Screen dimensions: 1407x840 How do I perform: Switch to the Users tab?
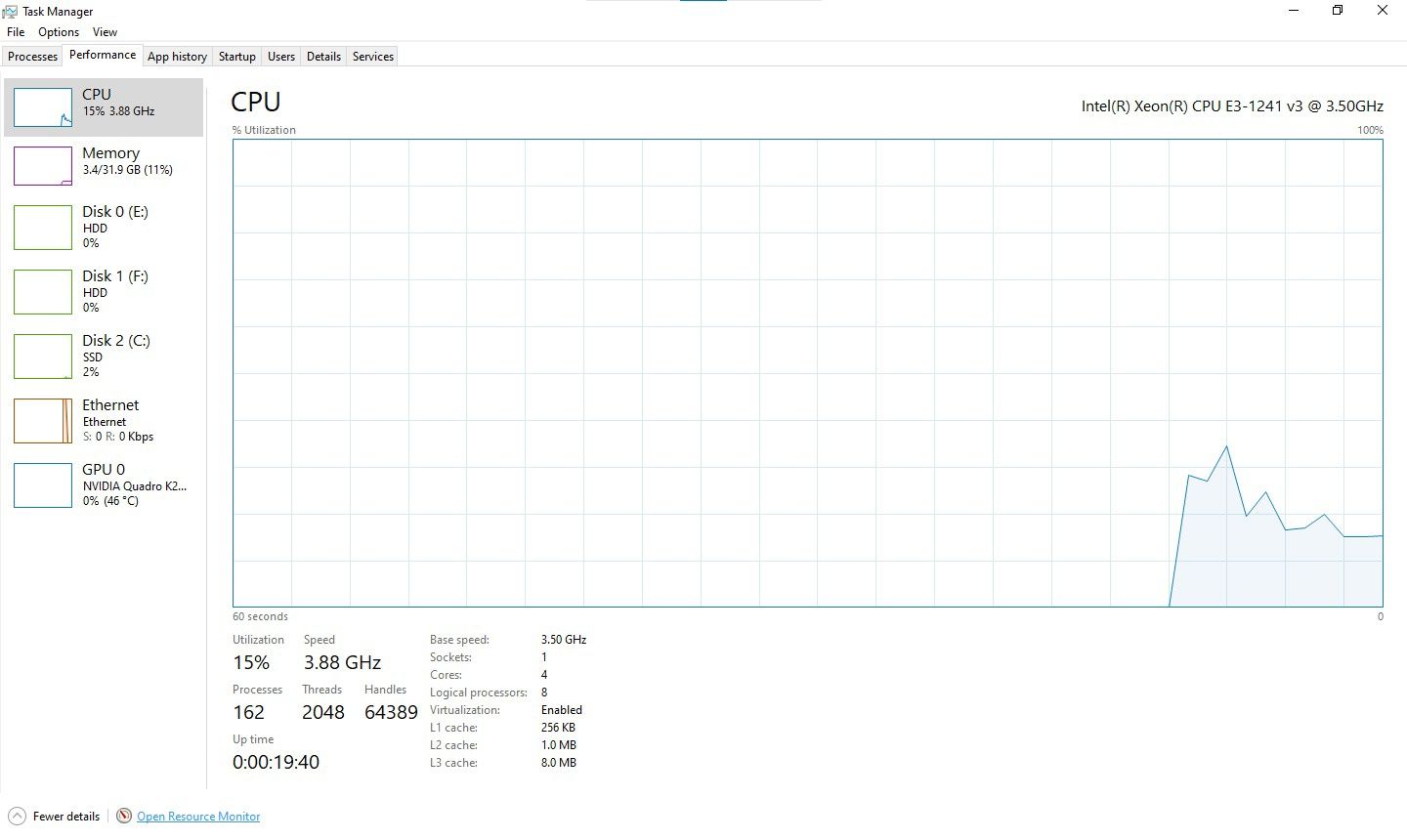click(x=280, y=57)
